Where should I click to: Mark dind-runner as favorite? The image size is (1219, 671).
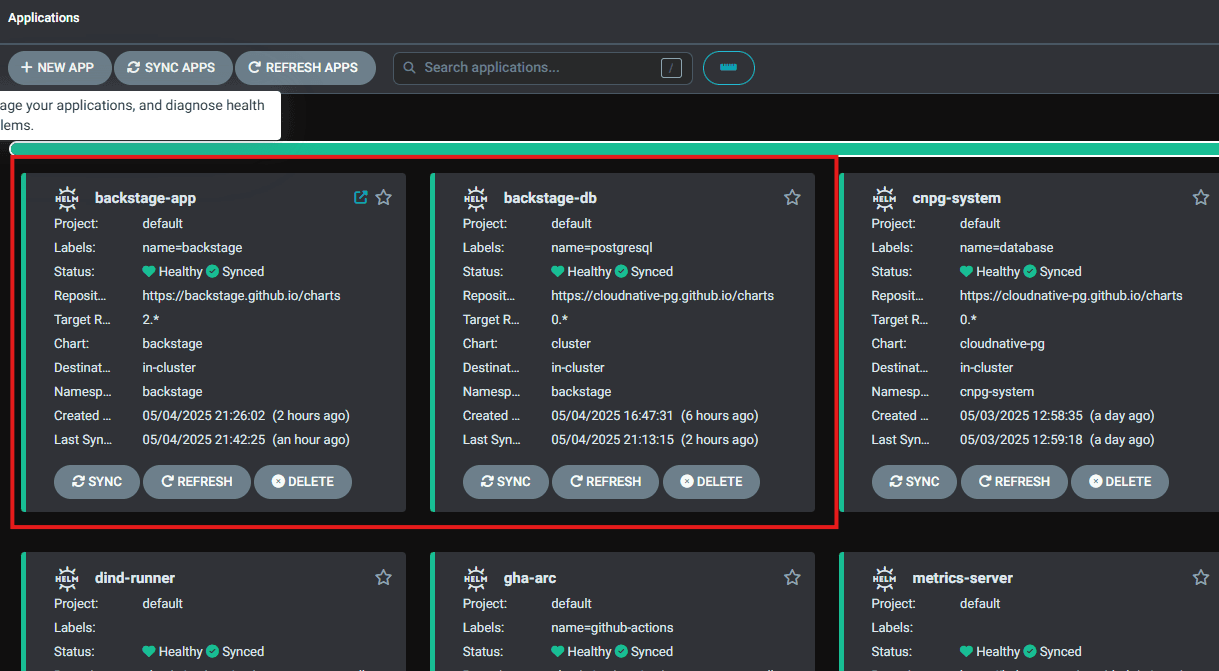coord(383,578)
